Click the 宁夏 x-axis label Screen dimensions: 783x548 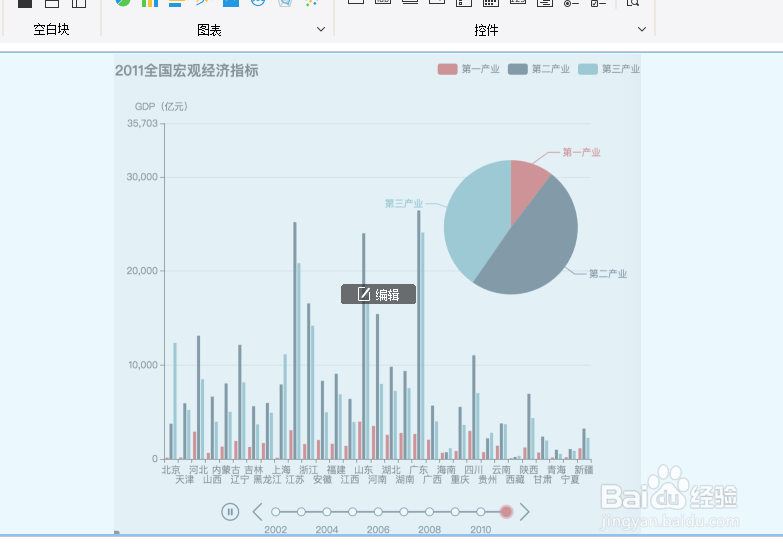pos(570,480)
